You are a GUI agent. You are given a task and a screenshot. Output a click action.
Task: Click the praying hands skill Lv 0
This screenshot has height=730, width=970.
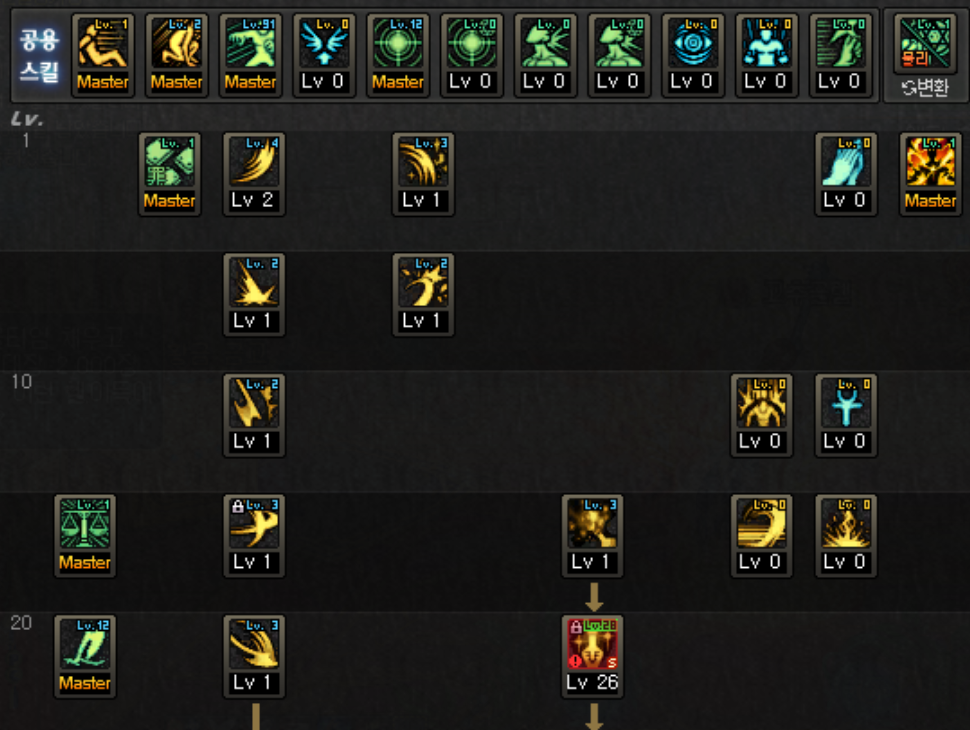(846, 174)
